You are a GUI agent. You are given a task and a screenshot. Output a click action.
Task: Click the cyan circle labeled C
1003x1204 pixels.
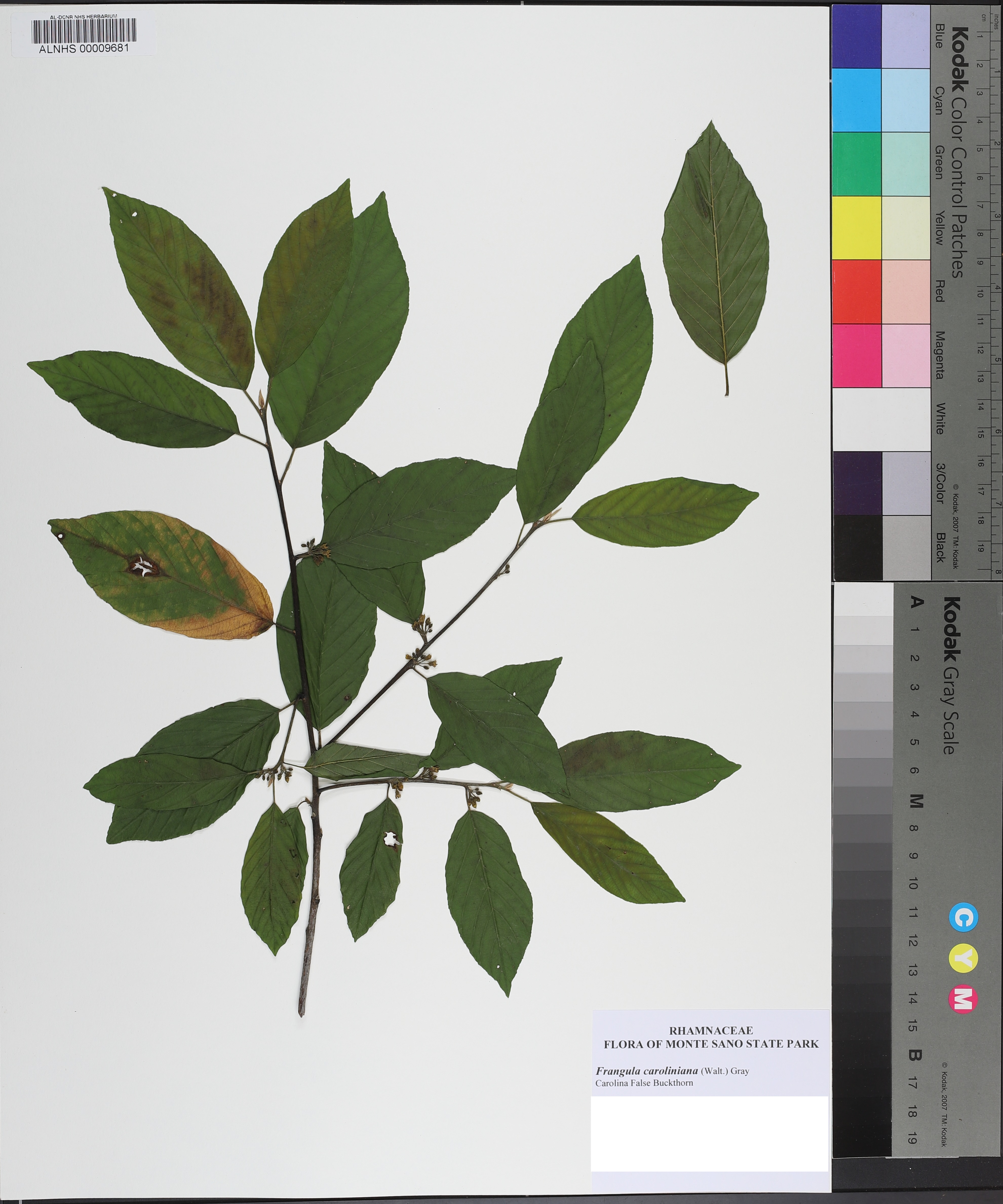tap(963, 917)
